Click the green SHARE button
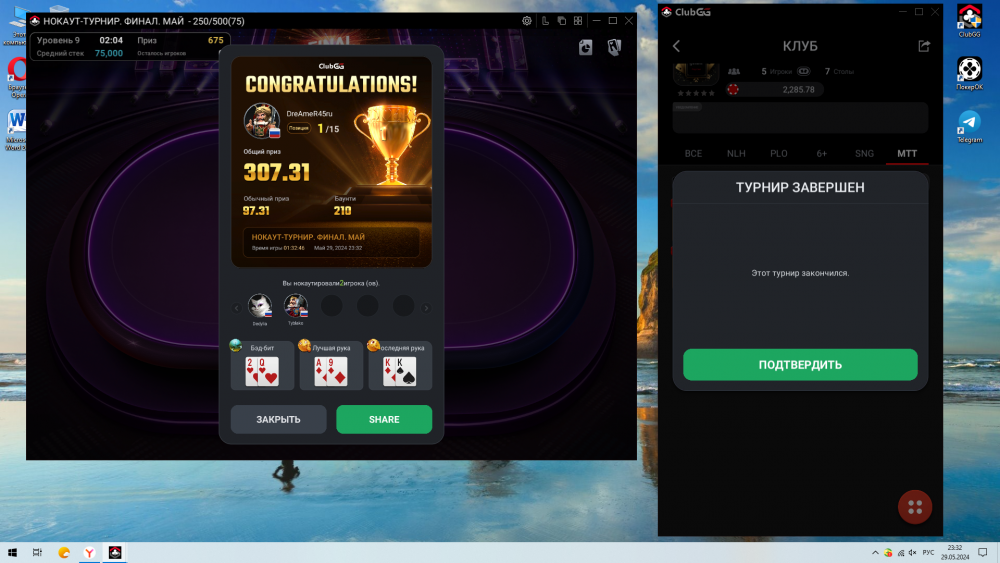1000x563 pixels. (384, 420)
